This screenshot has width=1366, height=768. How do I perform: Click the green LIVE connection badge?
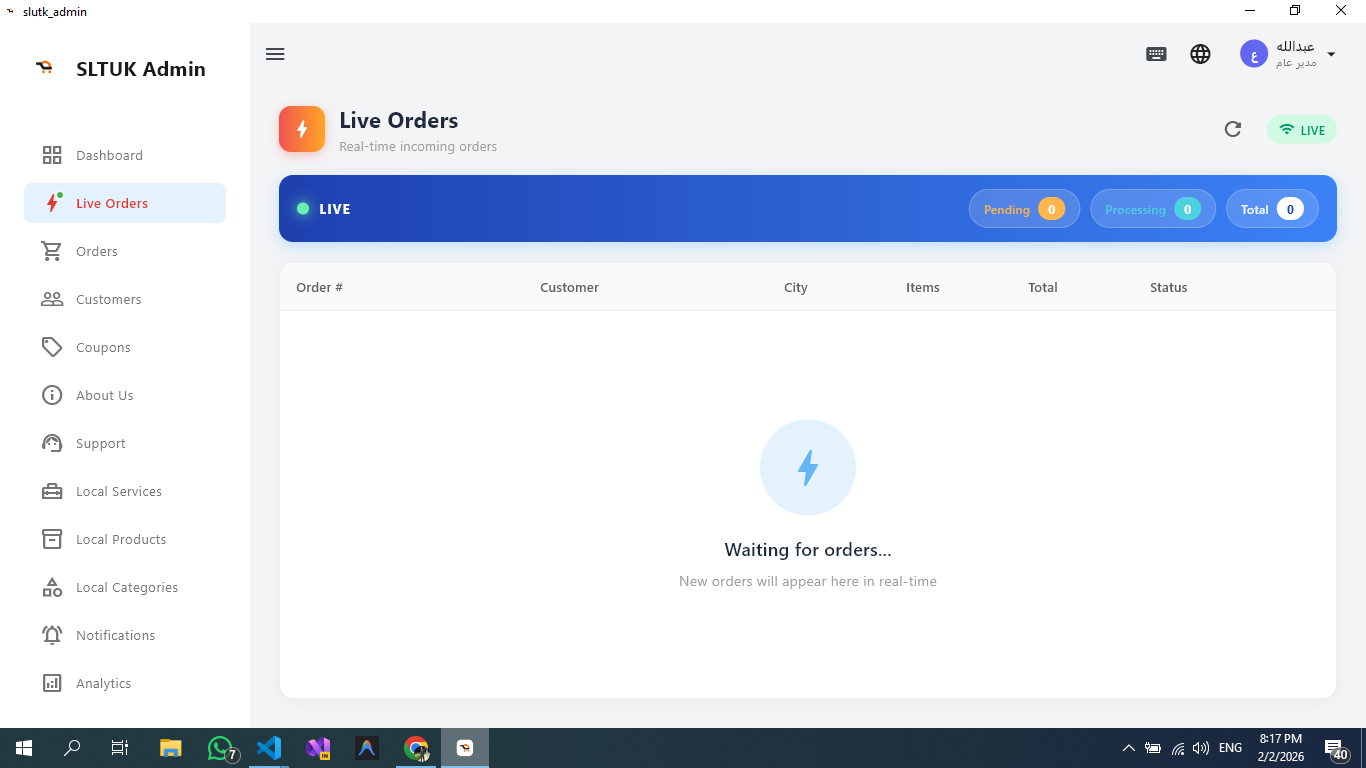point(1301,129)
